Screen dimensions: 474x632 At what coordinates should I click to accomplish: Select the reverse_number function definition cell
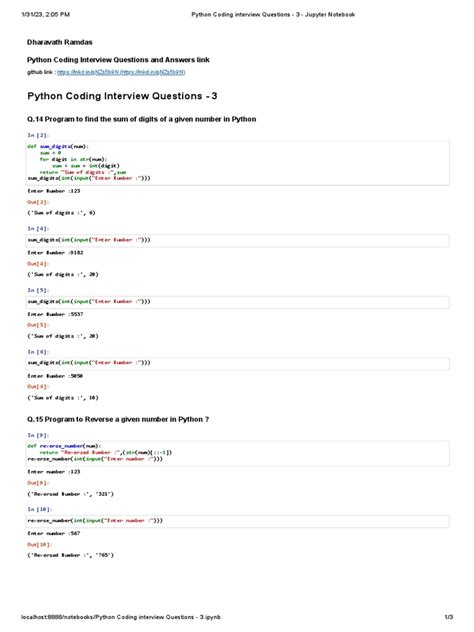(238, 453)
